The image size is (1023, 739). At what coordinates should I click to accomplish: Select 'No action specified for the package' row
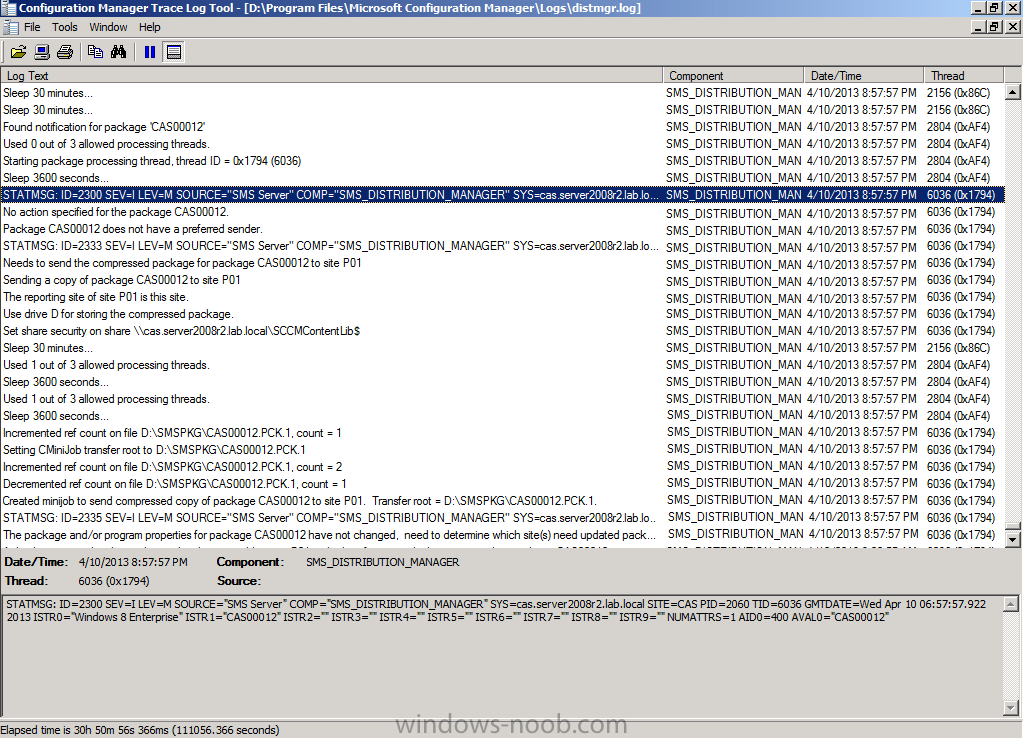point(502,212)
